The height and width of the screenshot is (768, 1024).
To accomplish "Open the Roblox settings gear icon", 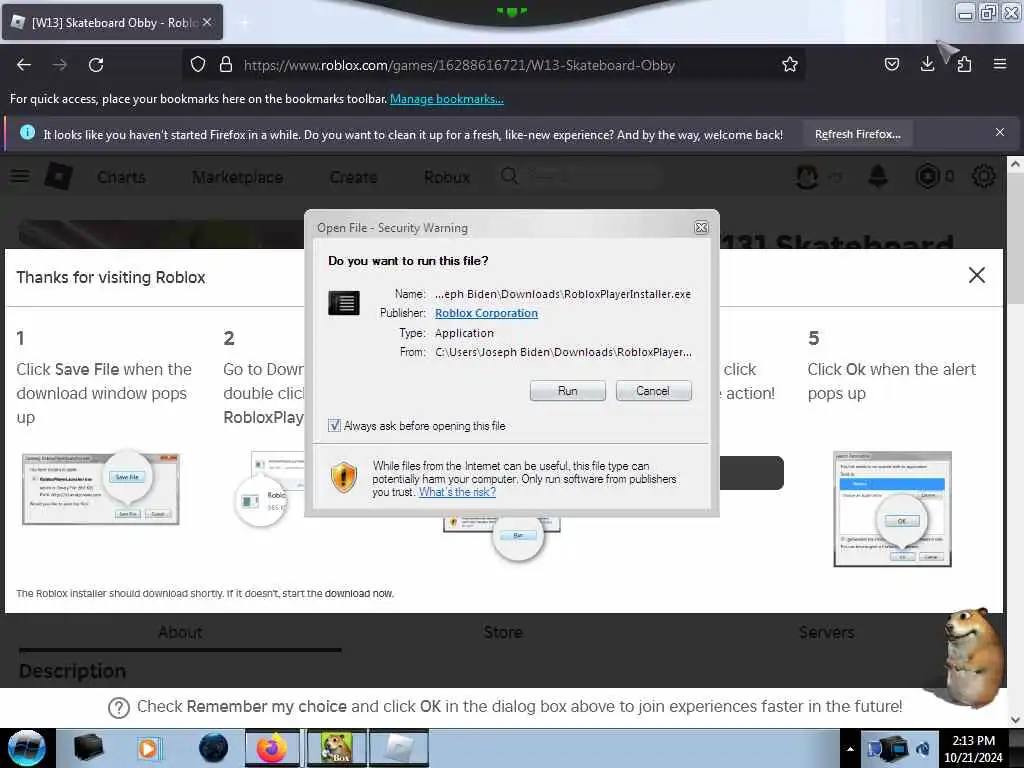I will click(x=984, y=176).
